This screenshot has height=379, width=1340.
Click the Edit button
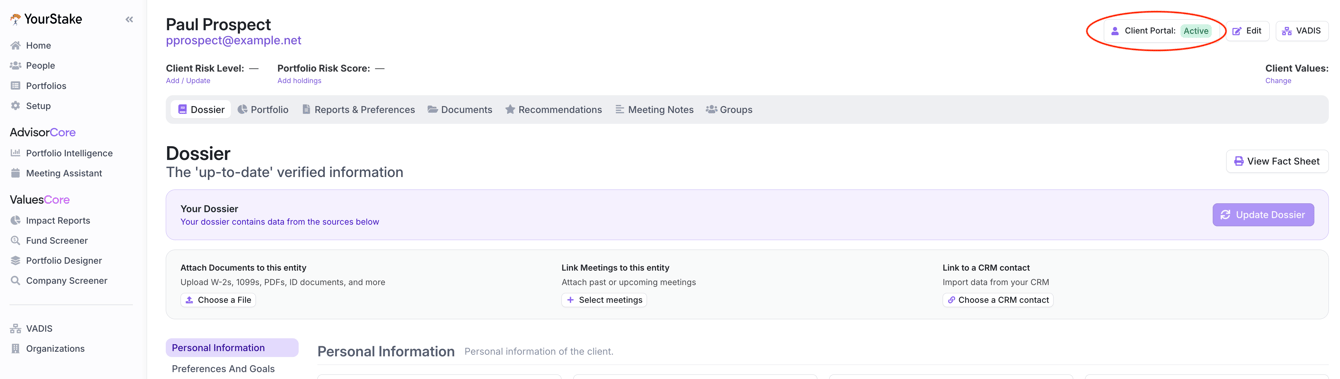coord(1247,31)
